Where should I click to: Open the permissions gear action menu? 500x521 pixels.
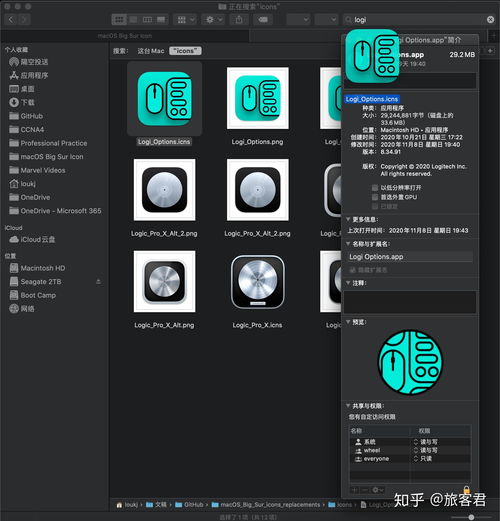tap(377, 490)
